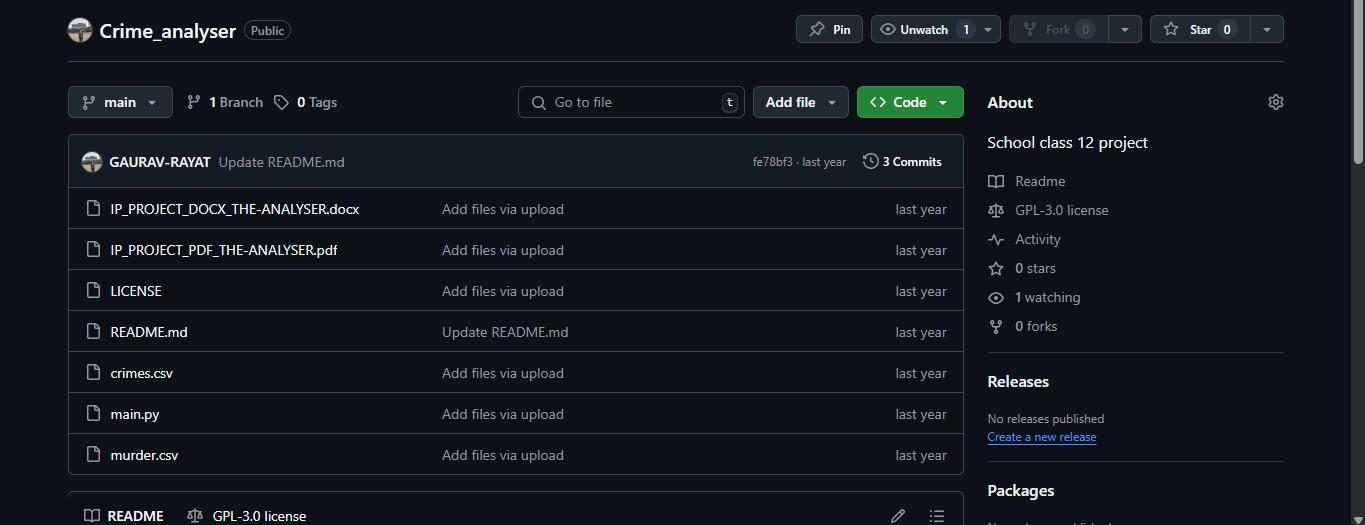1365x525 pixels.
Task: Open the 1 Branch link
Action: coord(225,102)
